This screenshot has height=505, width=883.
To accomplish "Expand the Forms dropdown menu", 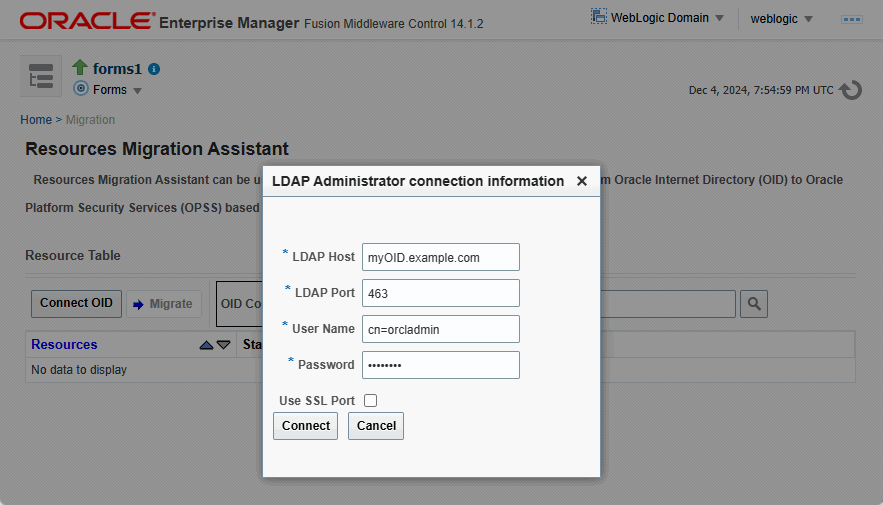I will click(x=137, y=91).
